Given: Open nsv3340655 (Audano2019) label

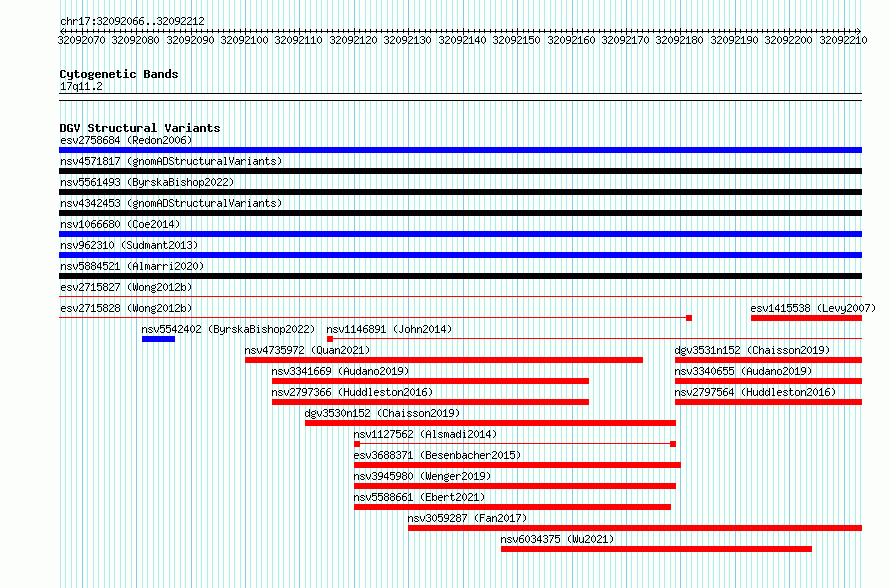Looking at the screenshot, I should (743, 371).
